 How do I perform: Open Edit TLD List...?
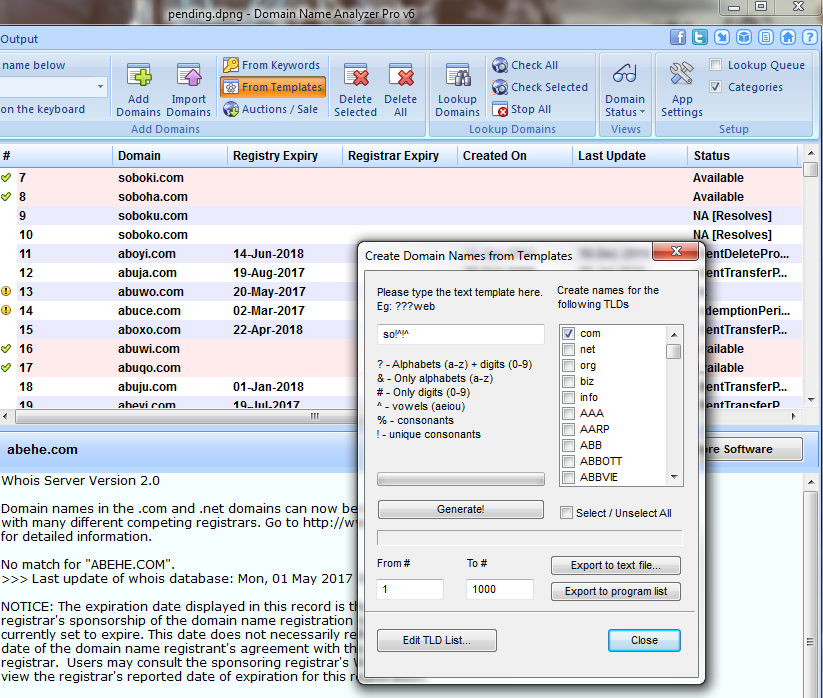[437, 640]
